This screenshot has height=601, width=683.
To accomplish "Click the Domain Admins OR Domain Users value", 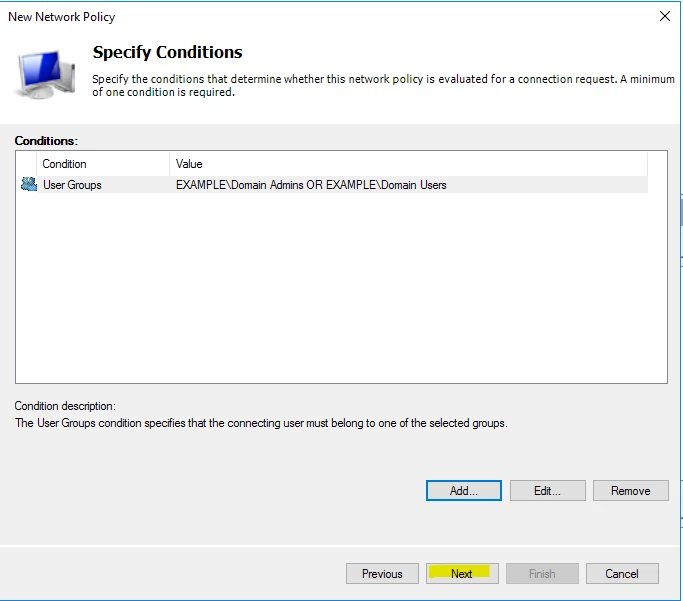I will click(311, 185).
